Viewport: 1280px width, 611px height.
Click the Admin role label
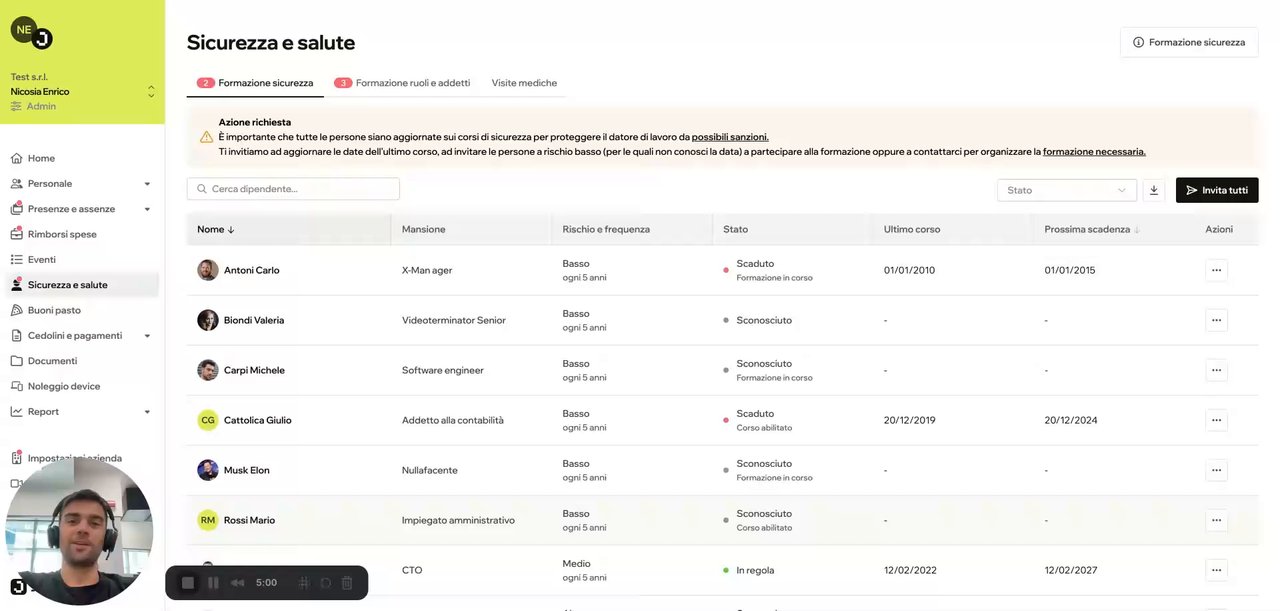pyautogui.click(x=41, y=106)
